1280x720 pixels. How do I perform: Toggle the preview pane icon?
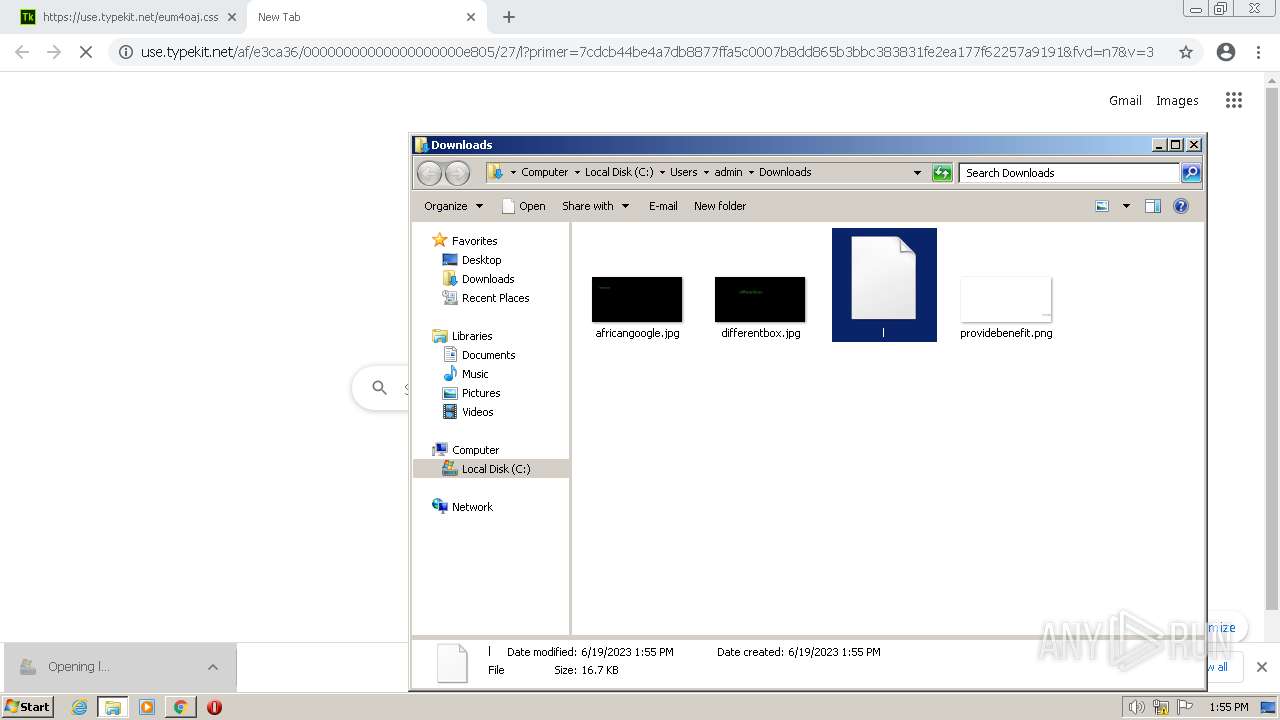coord(1153,206)
